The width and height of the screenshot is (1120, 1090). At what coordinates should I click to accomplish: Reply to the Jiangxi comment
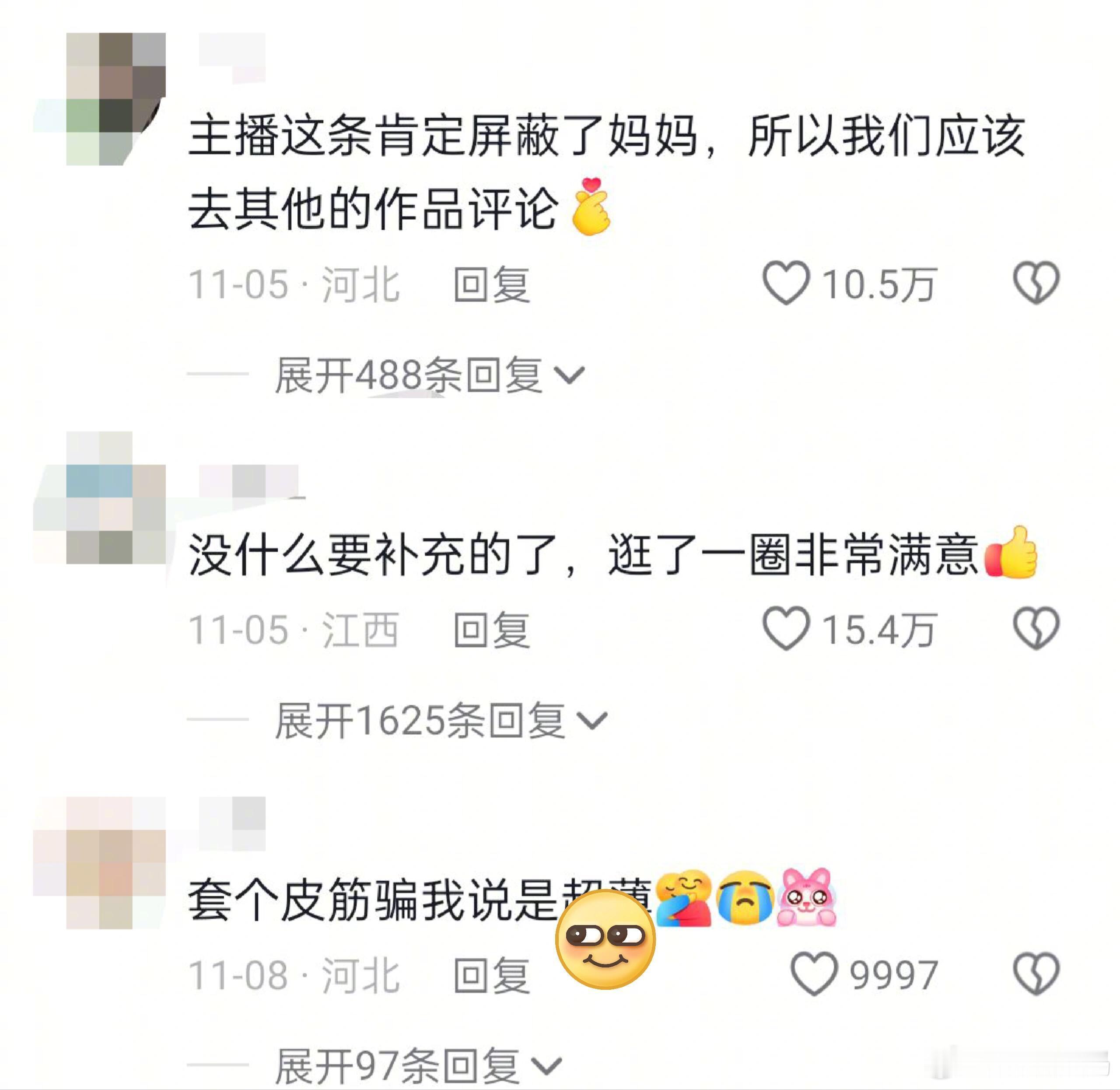(492, 630)
